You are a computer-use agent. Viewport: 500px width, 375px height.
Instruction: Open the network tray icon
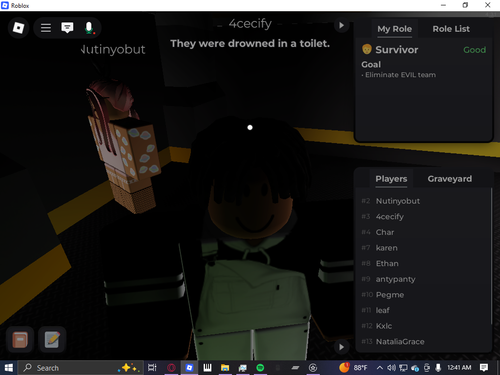(403, 368)
